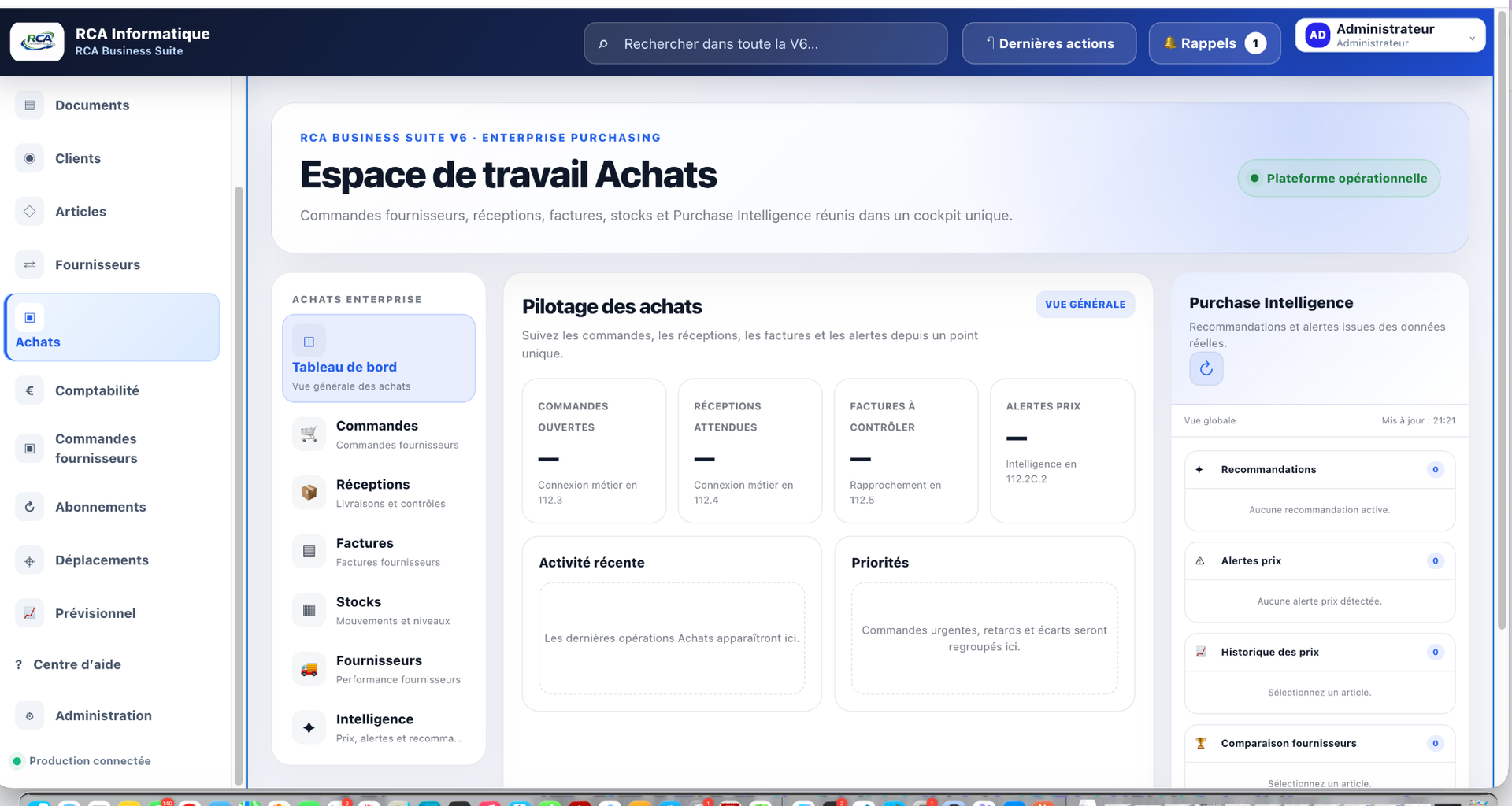
Task: Open Dernières actions
Action: (1049, 43)
